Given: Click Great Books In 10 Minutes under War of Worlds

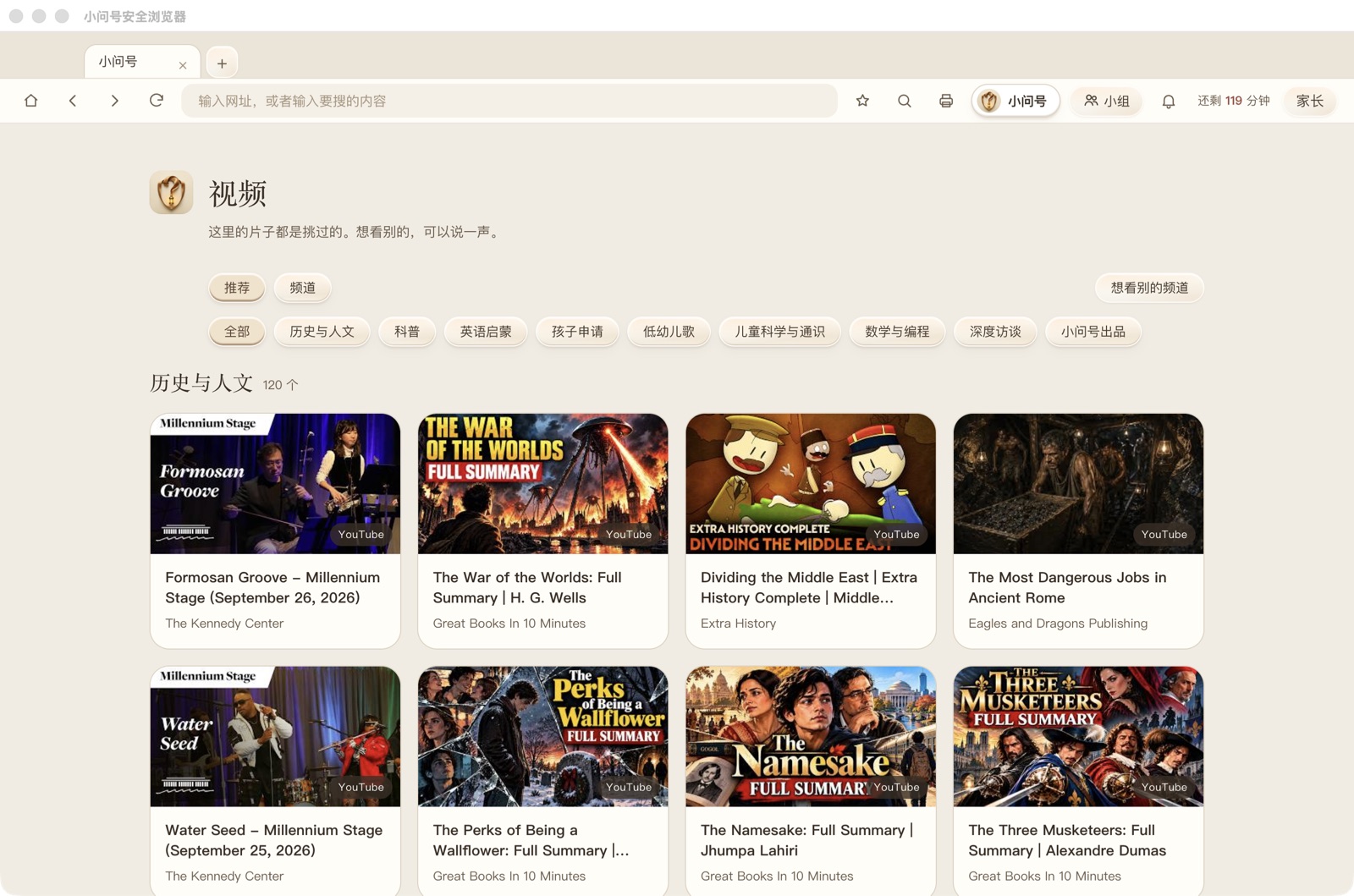Looking at the screenshot, I should tap(509, 624).
